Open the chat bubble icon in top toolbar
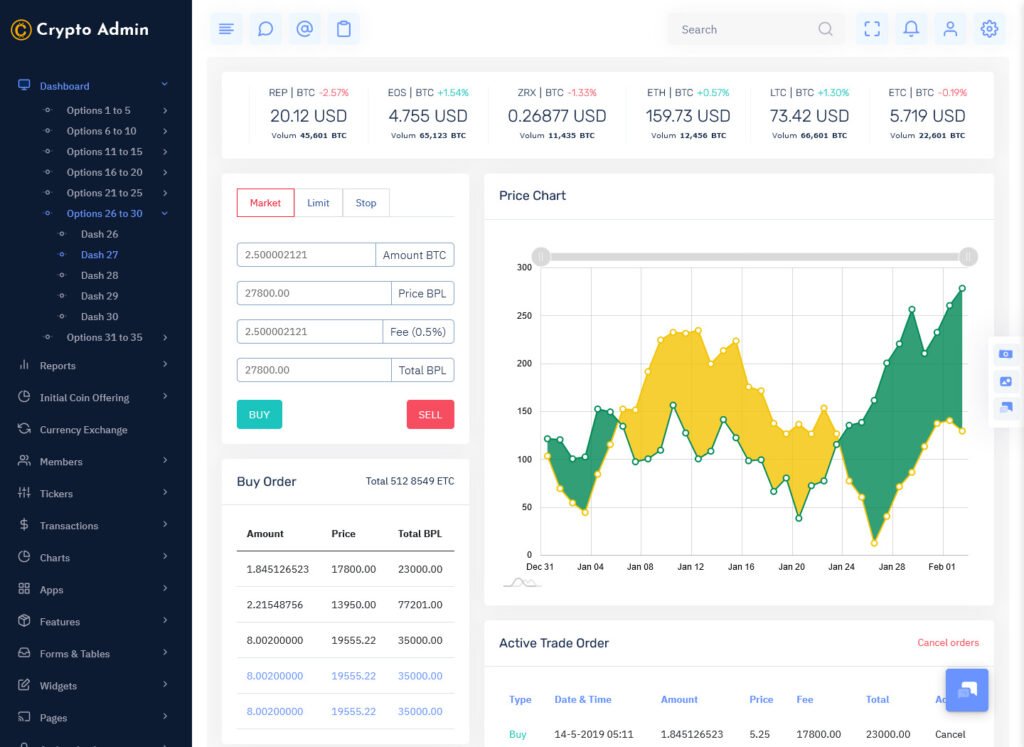 [265, 29]
